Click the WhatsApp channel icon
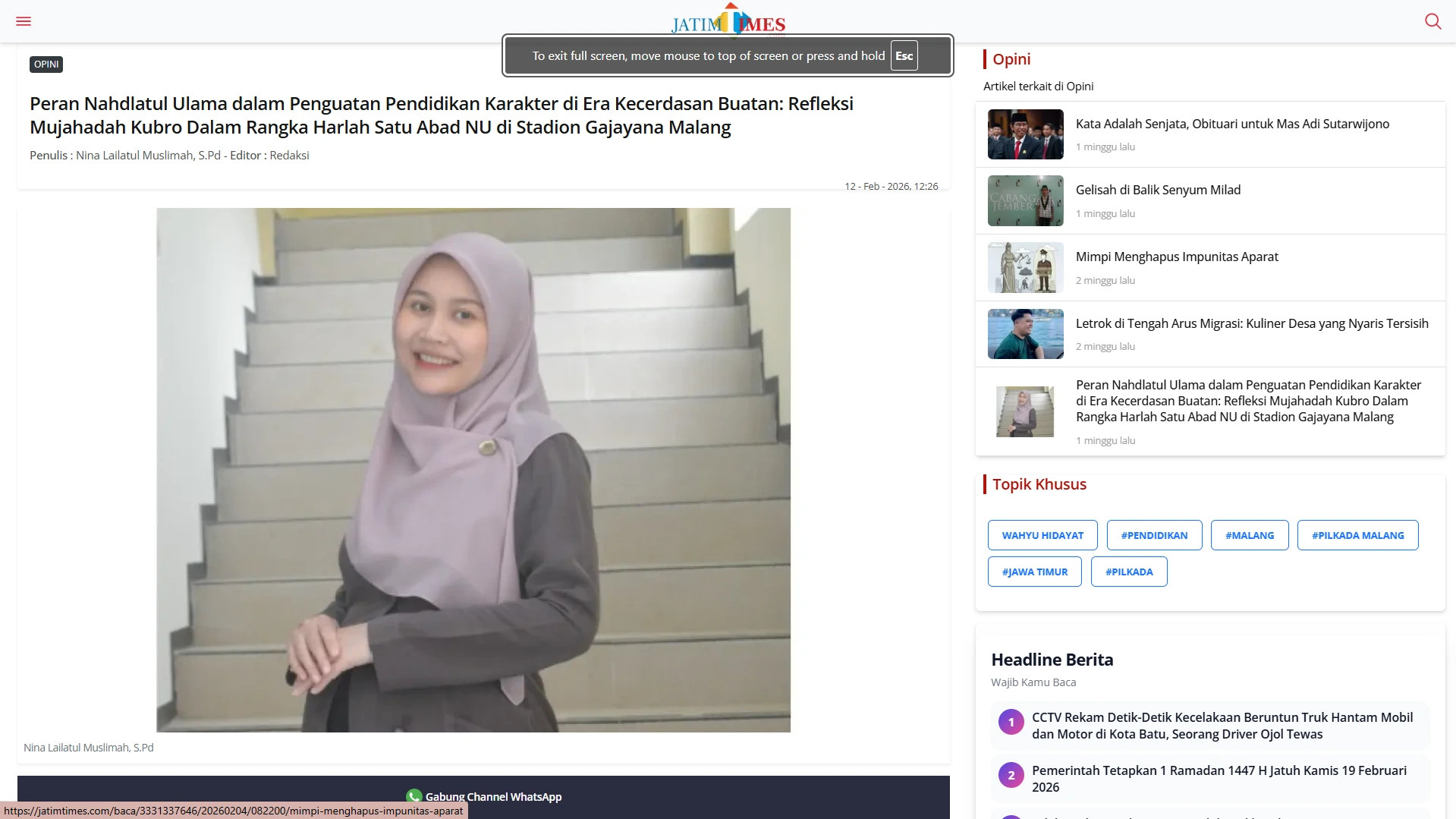This screenshot has width=1456, height=819. click(414, 796)
